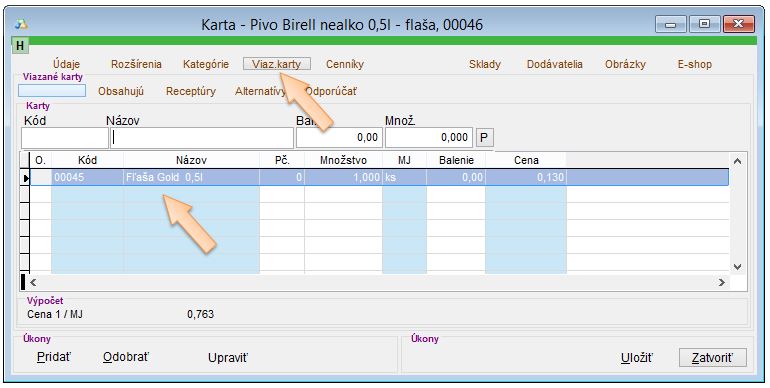Click the horizontal scrollbar right arrow
Screen dimensions: 770x388
pos(721,282)
